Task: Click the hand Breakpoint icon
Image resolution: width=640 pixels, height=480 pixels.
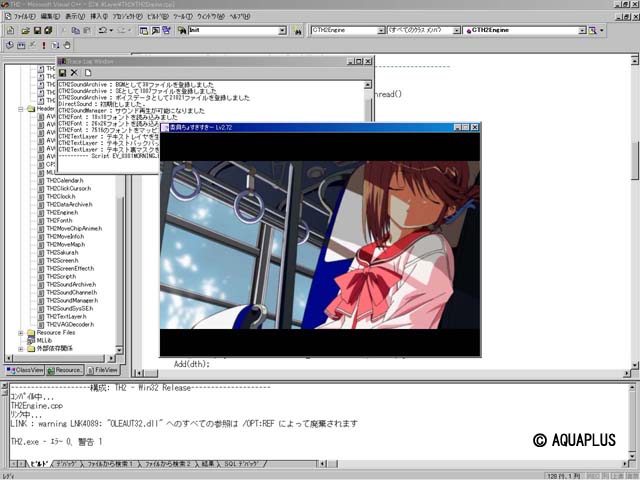Action: click(x=67, y=45)
